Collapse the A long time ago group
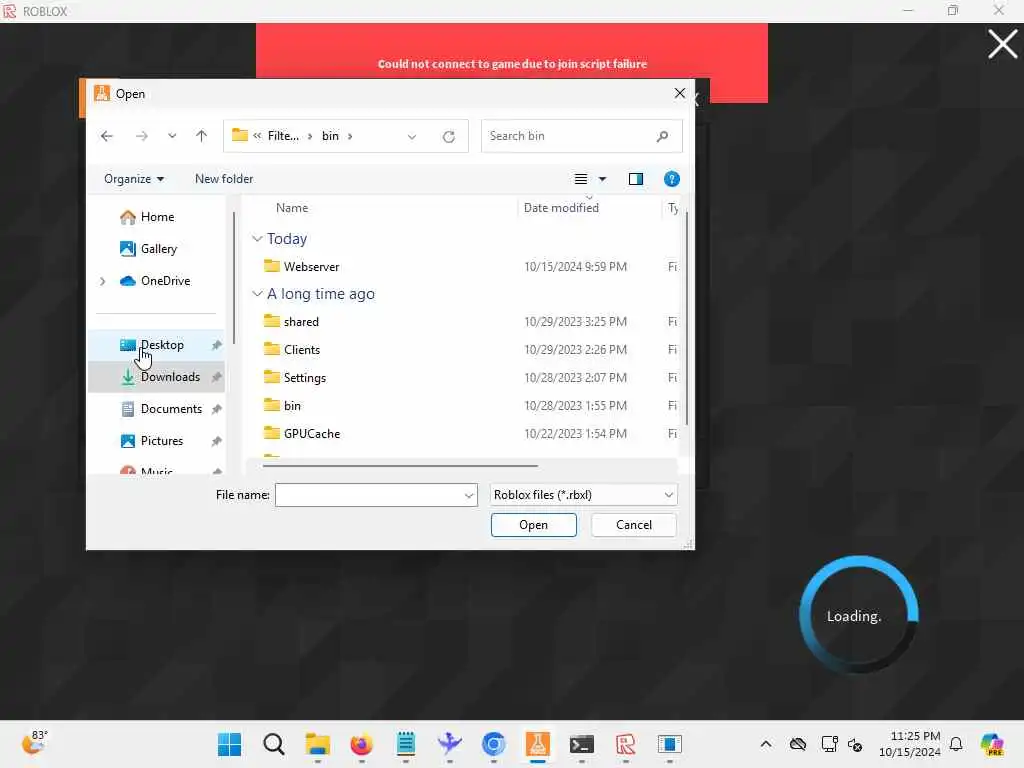This screenshot has height=768, width=1024. 257,294
